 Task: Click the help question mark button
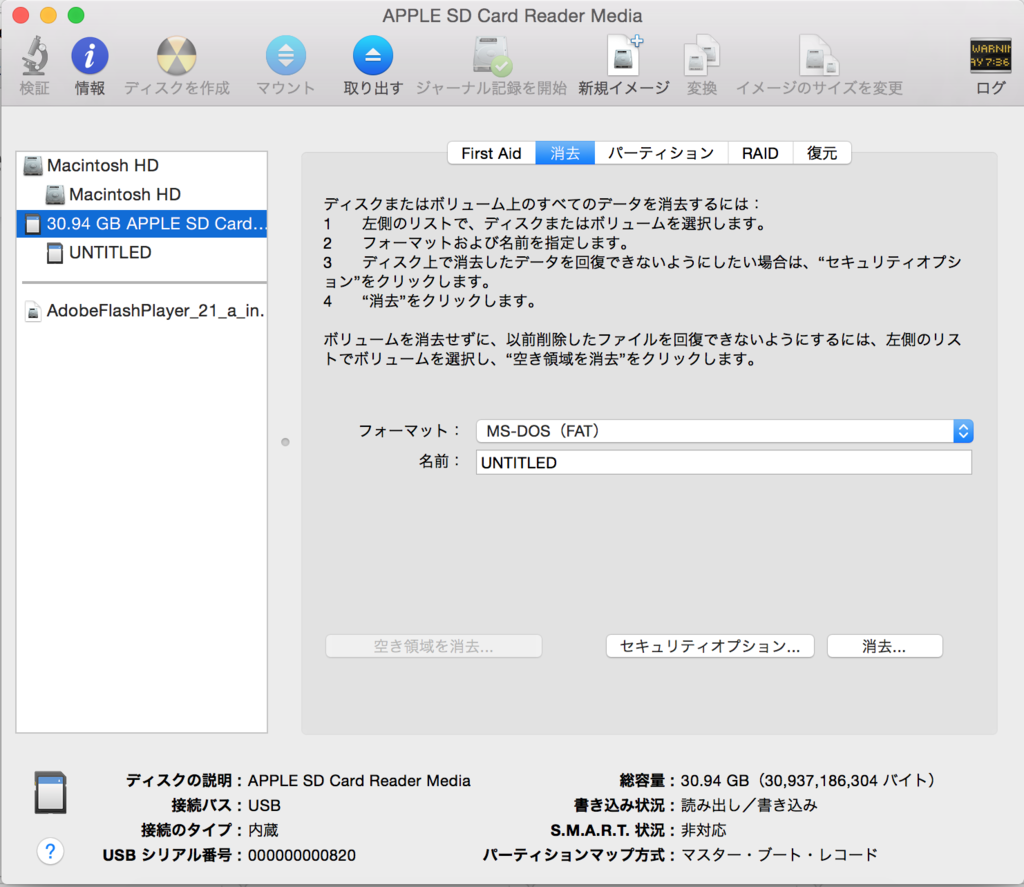[x=50, y=851]
